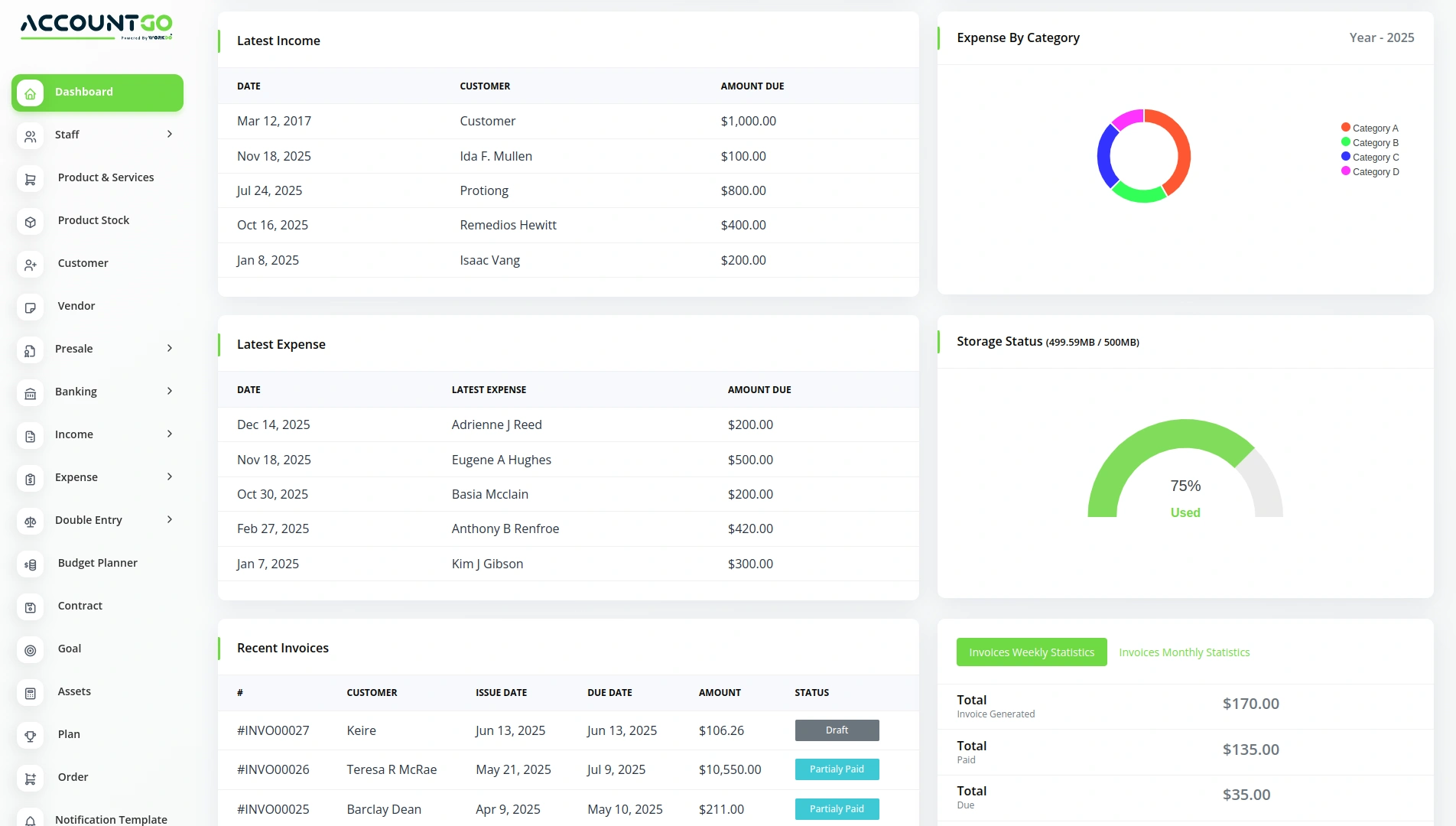This screenshot has width=1456, height=826.
Task: Click the Budget Planner coins icon
Action: pyautogui.click(x=30, y=564)
